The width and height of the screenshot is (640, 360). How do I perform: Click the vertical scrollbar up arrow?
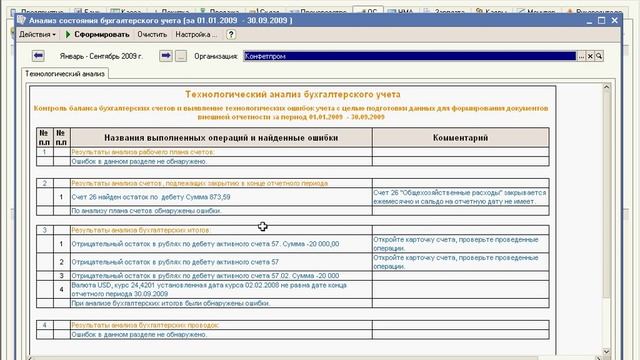[607, 87]
